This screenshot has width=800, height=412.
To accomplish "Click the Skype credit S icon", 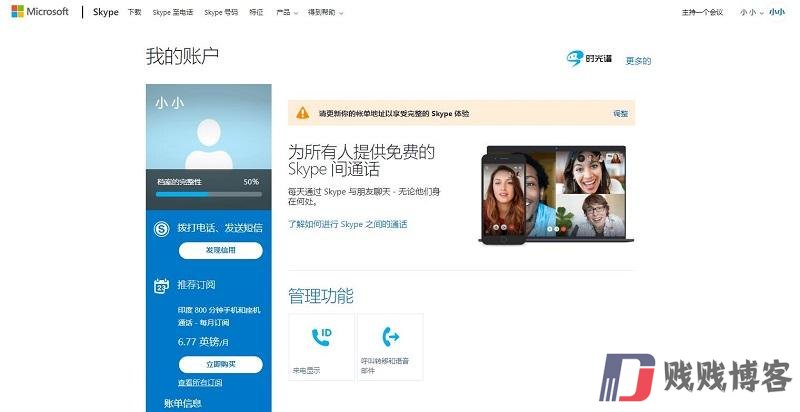I will 161,229.
